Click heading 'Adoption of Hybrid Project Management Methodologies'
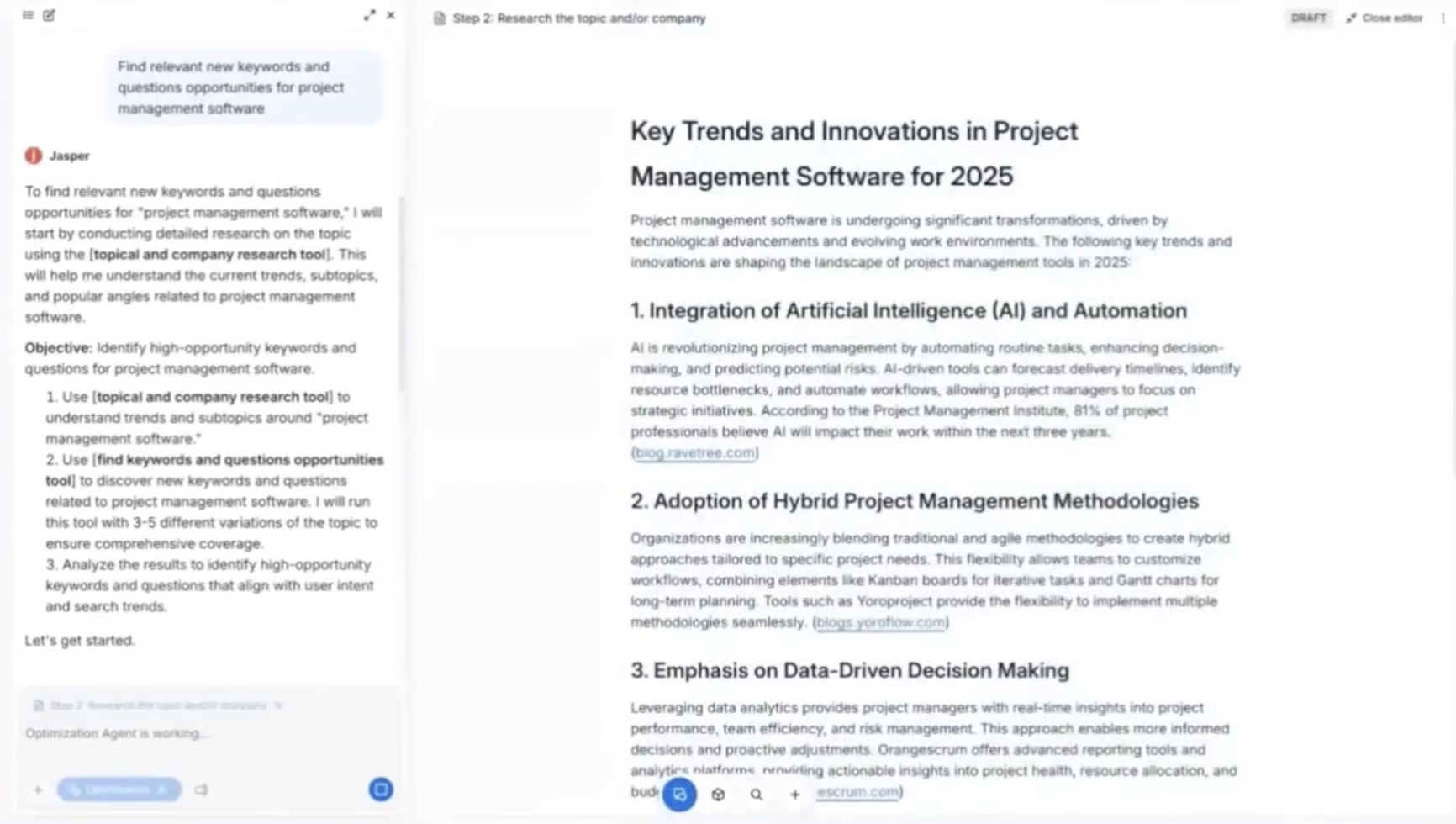1456x824 pixels. pos(915,501)
